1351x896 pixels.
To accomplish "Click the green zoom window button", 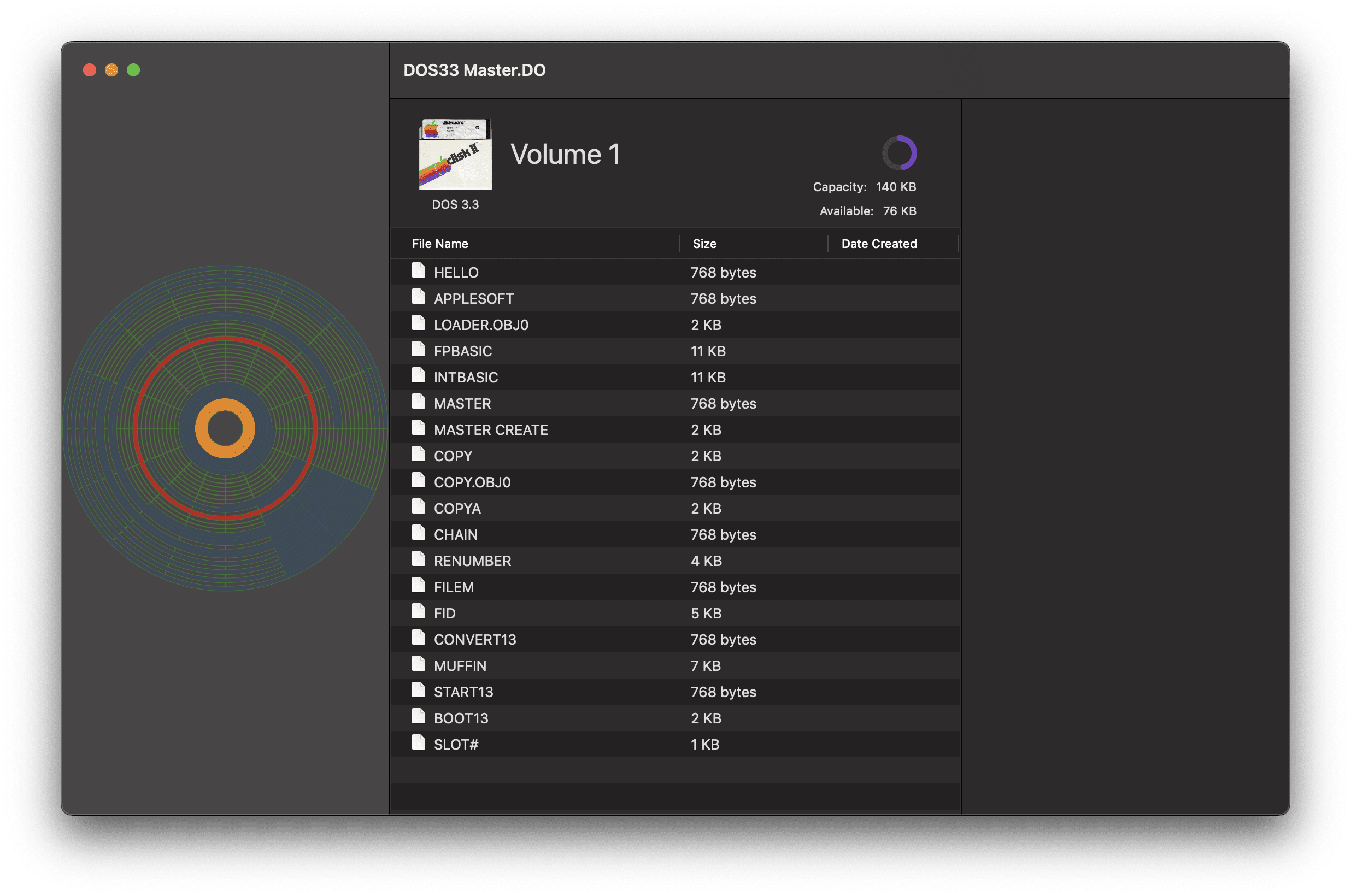I will [133, 70].
